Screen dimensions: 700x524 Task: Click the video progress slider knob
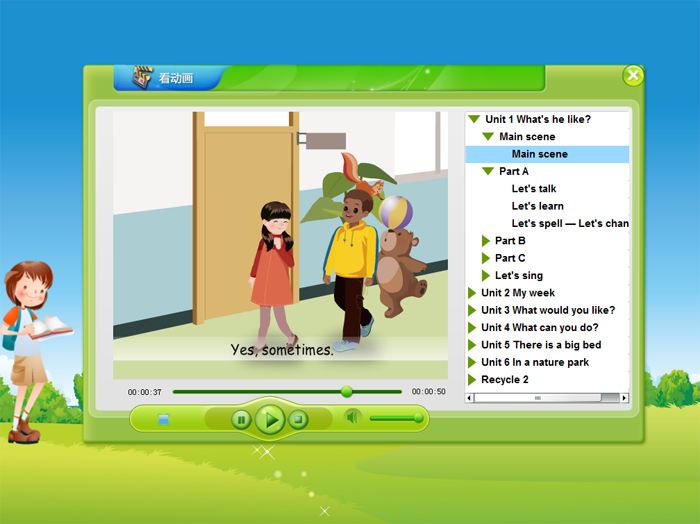(346, 392)
